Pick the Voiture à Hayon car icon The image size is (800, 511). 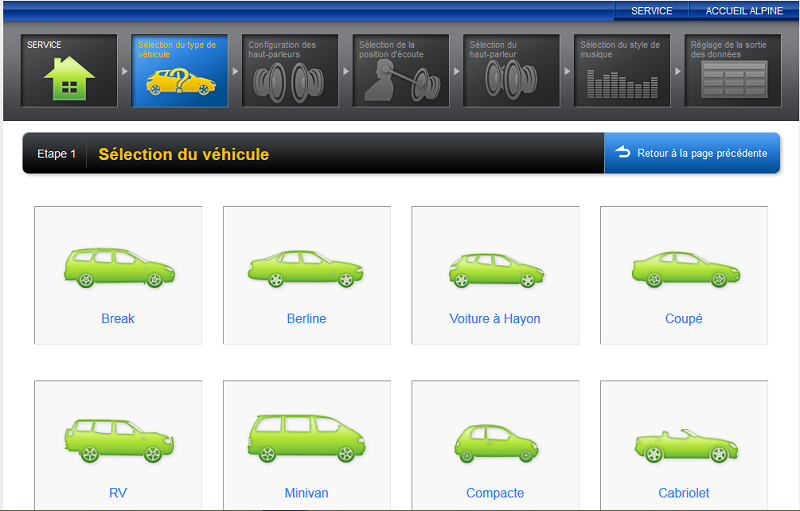[495, 267]
